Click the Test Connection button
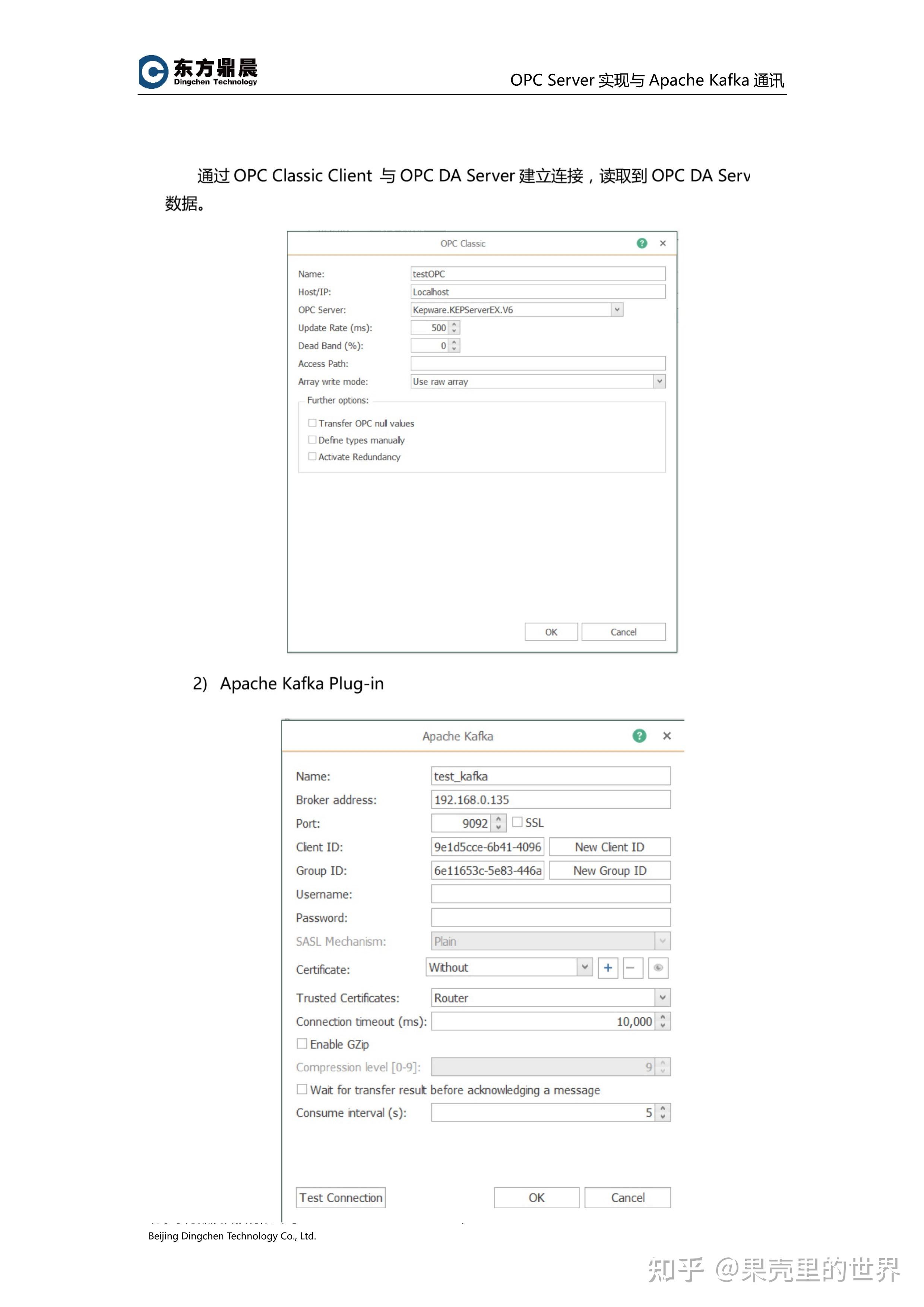924x1307 pixels. (341, 1197)
